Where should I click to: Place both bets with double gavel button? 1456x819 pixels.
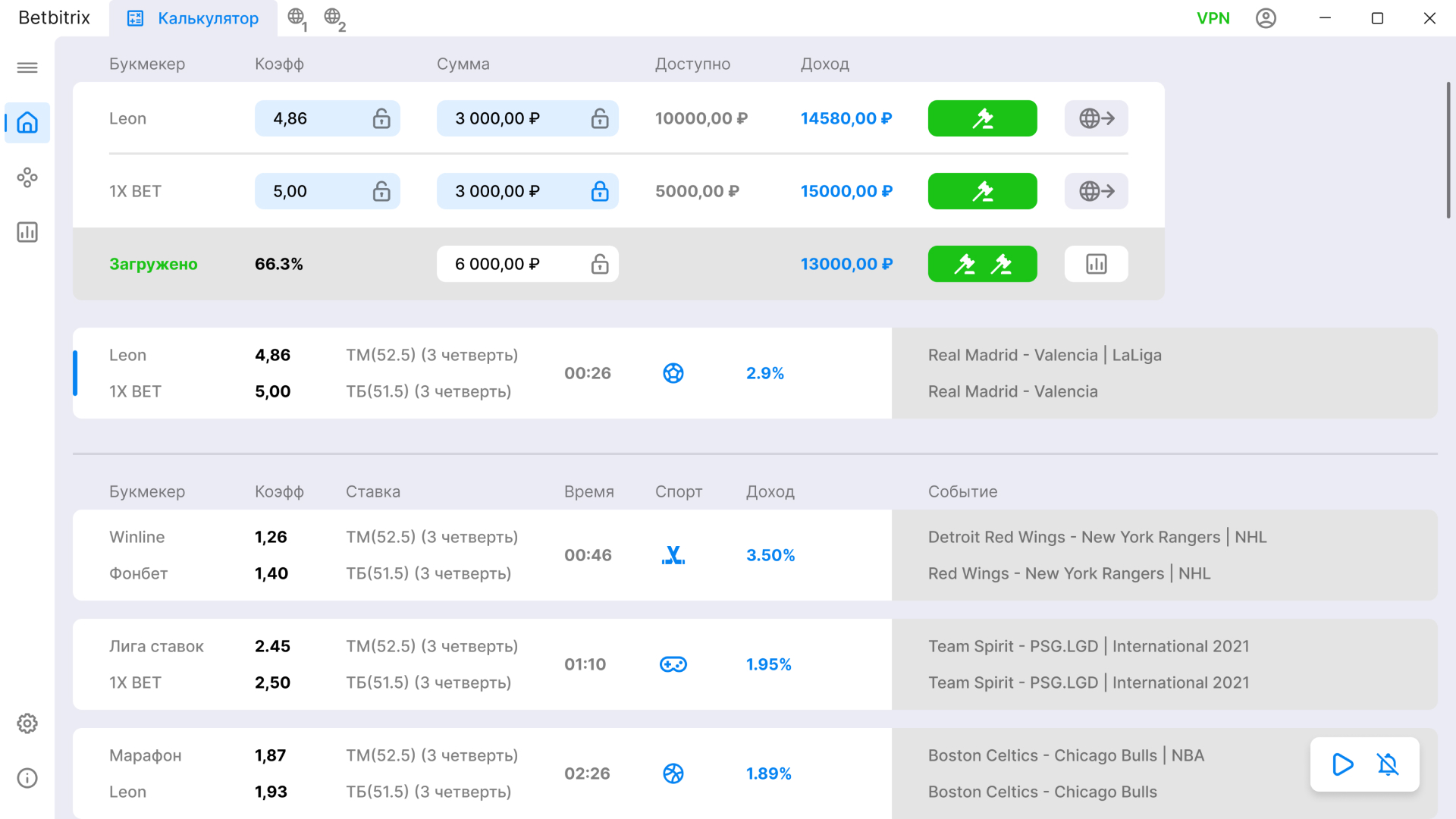(x=983, y=264)
